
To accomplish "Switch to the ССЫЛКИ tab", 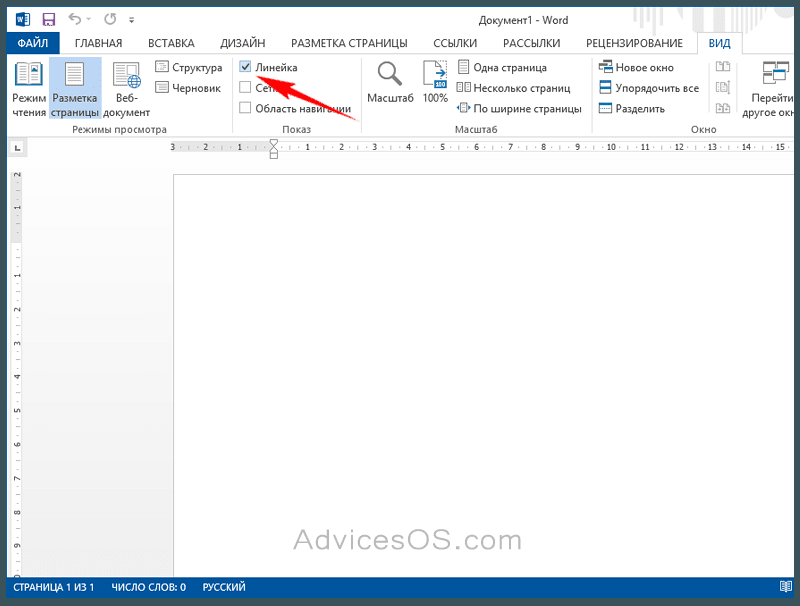I will (455, 43).
